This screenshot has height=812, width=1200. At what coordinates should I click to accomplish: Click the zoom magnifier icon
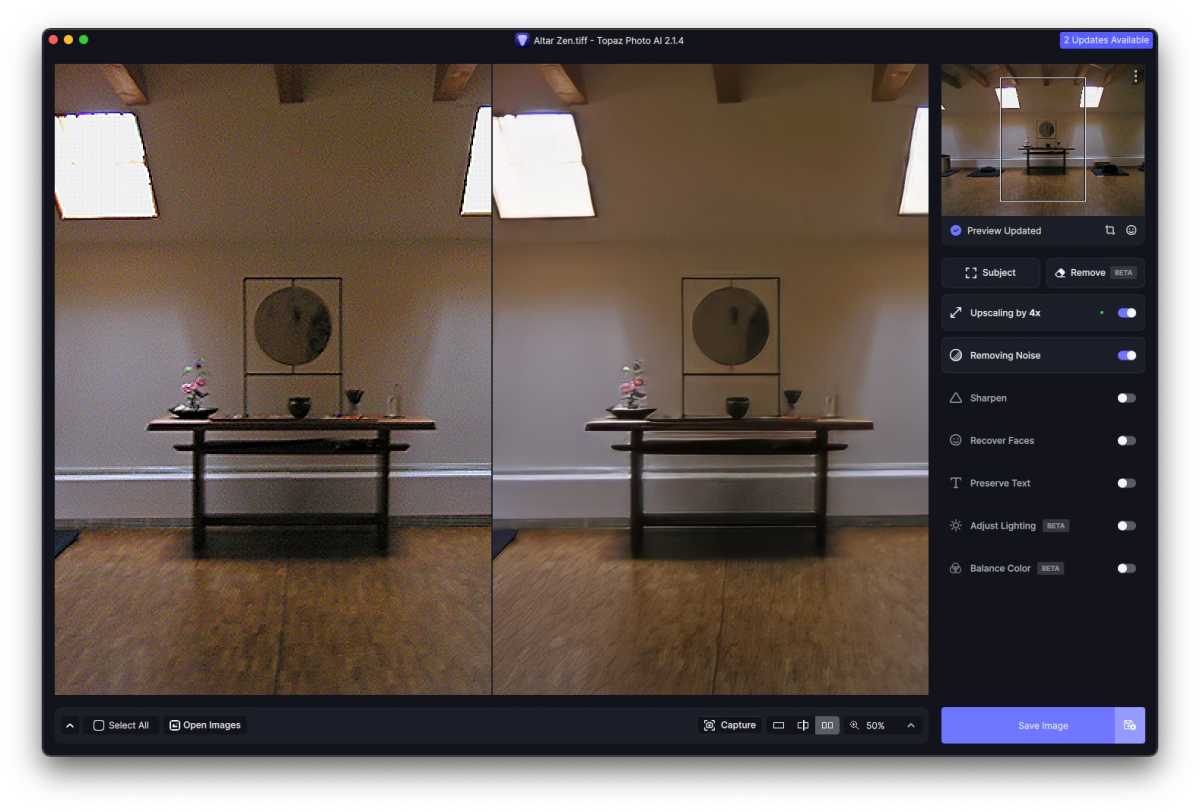854,725
